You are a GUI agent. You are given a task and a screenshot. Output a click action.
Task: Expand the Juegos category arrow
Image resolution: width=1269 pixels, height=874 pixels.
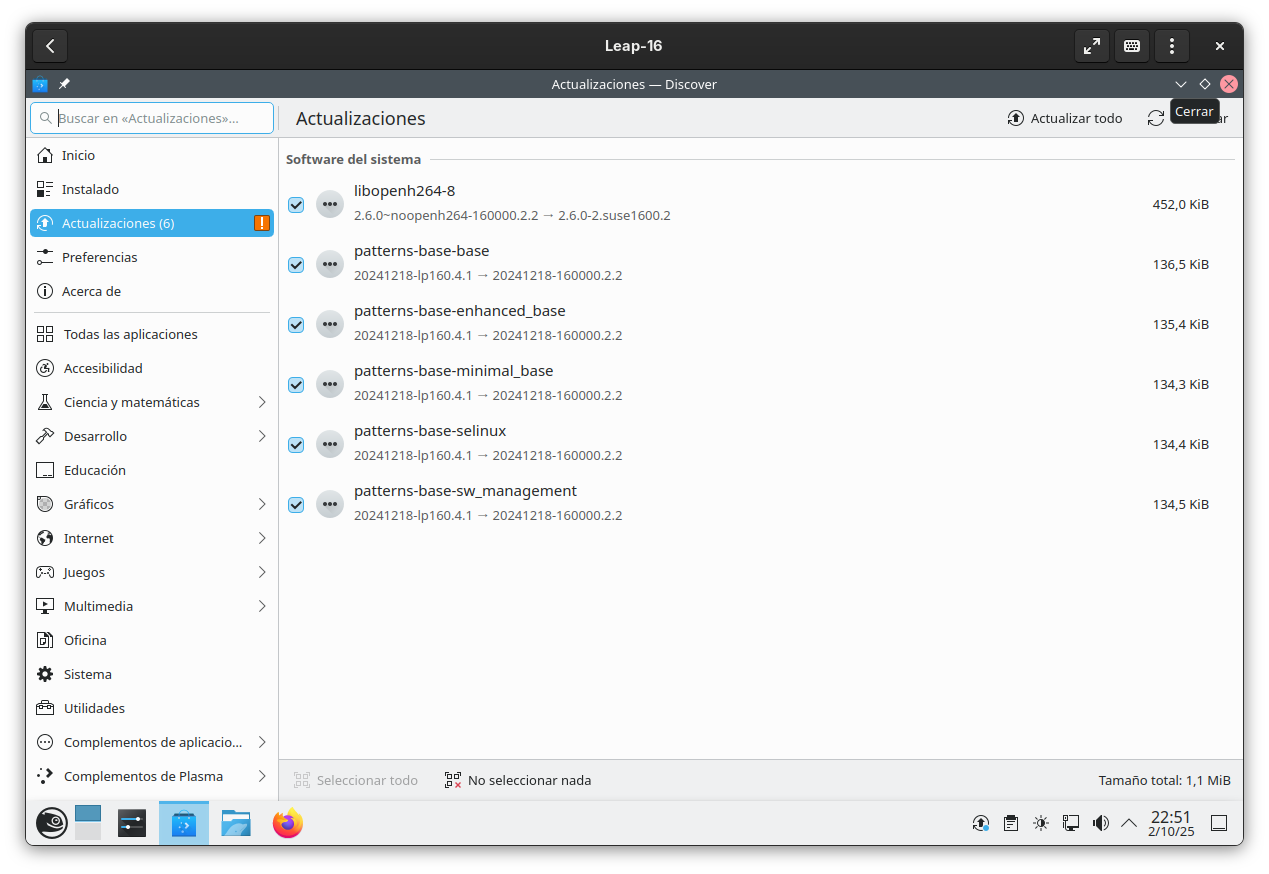(262, 572)
